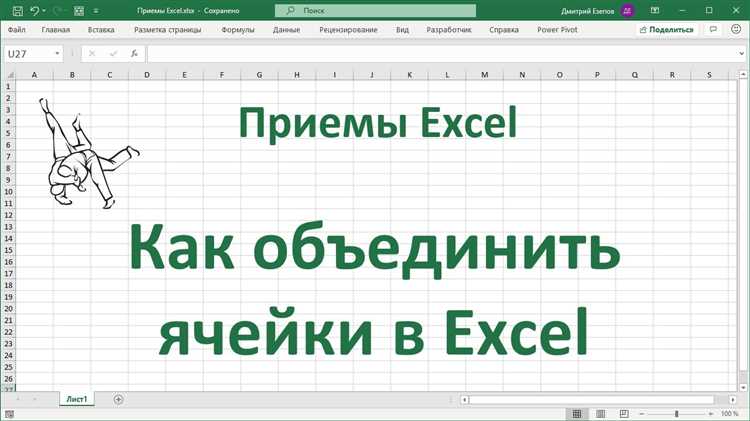
Task: Open the Формулы tab
Action: (238, 30)
